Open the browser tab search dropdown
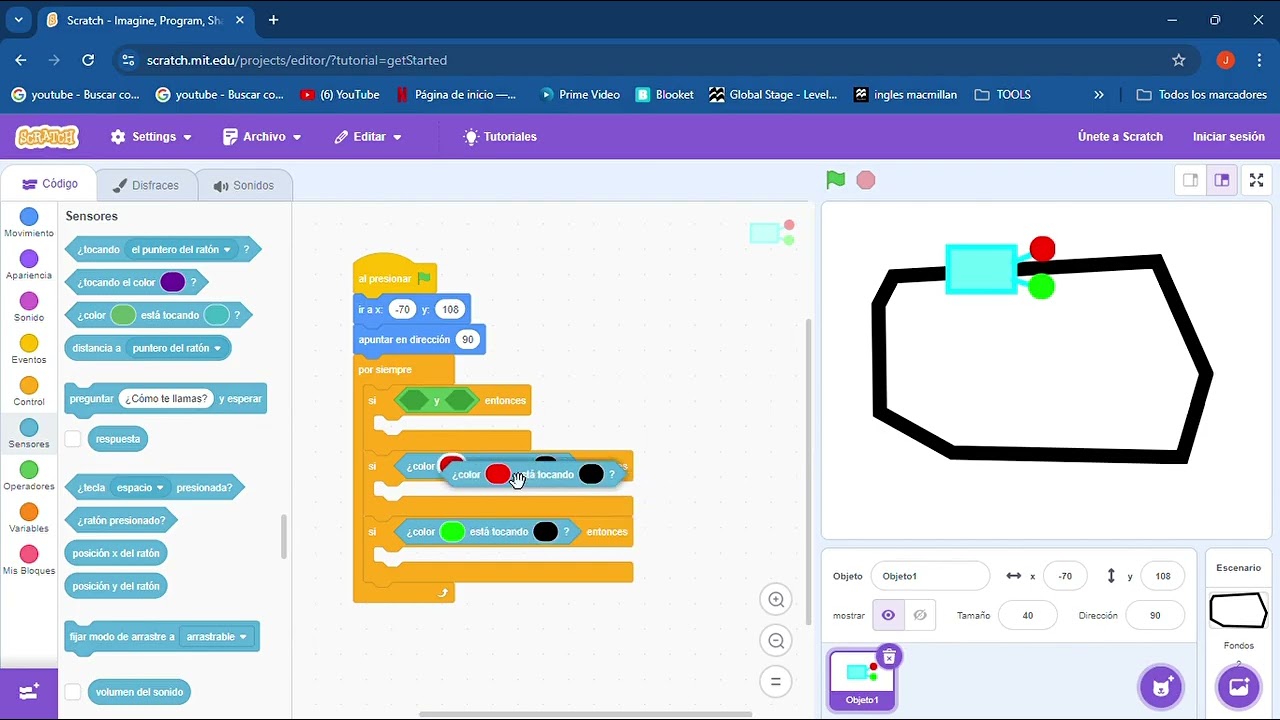The image size is (1280, 720). pos(18,20)
